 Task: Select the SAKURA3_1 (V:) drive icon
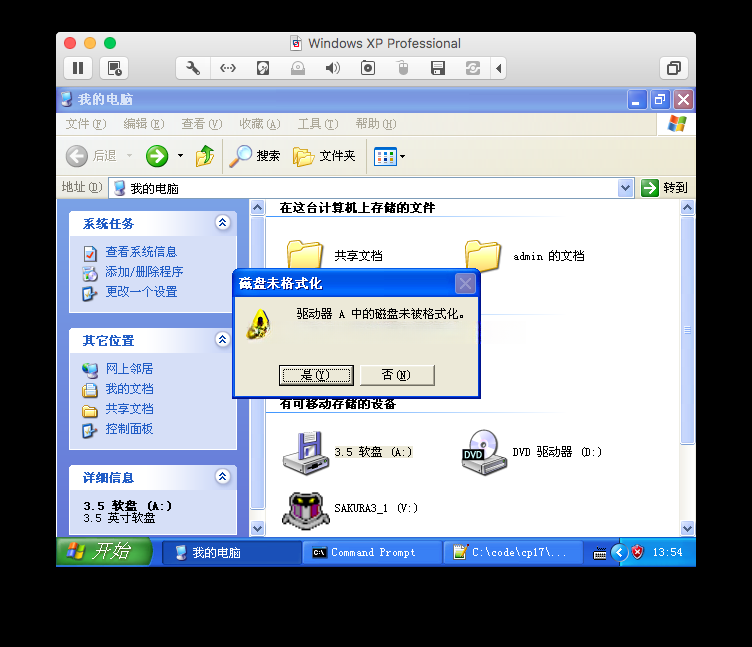pos(306,510)
